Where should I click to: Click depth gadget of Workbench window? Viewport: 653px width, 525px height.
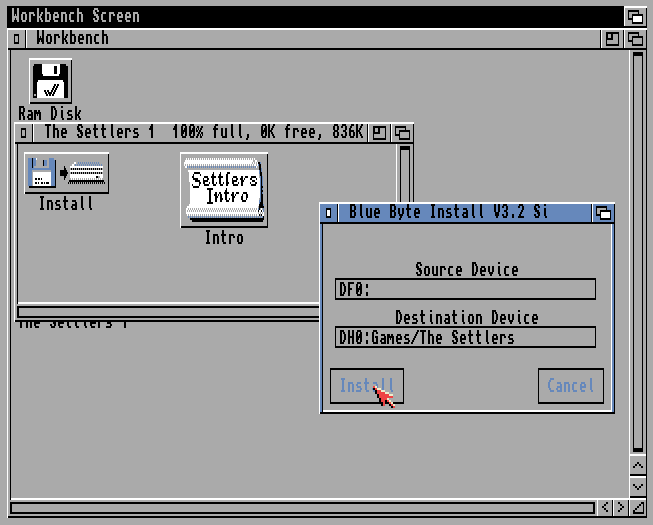635,39
